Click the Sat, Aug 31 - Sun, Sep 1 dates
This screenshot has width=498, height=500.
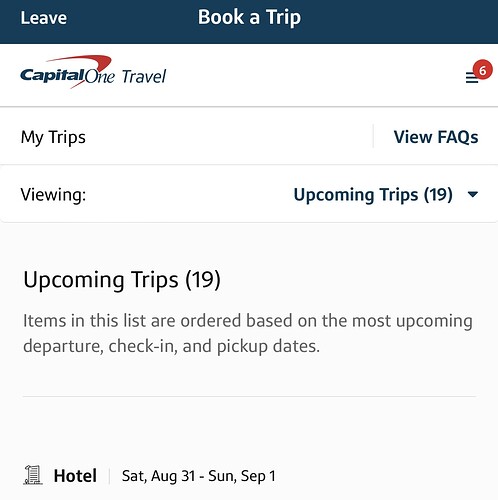199,476
